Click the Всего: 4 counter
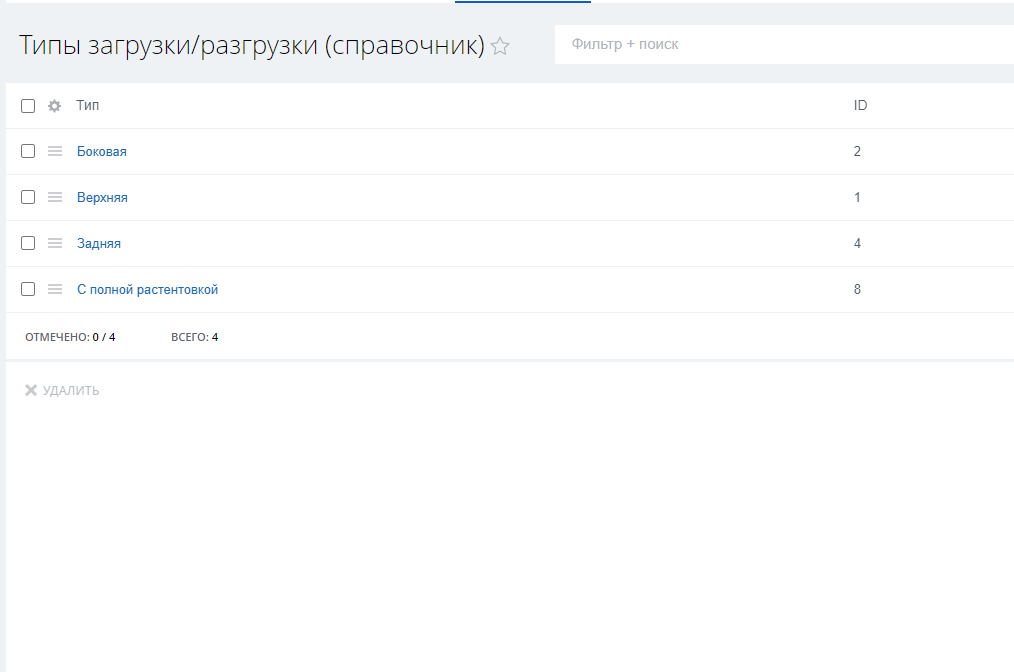Viewport: 1014px width, 672px height. pyautogui.click(x=195, y=337)
